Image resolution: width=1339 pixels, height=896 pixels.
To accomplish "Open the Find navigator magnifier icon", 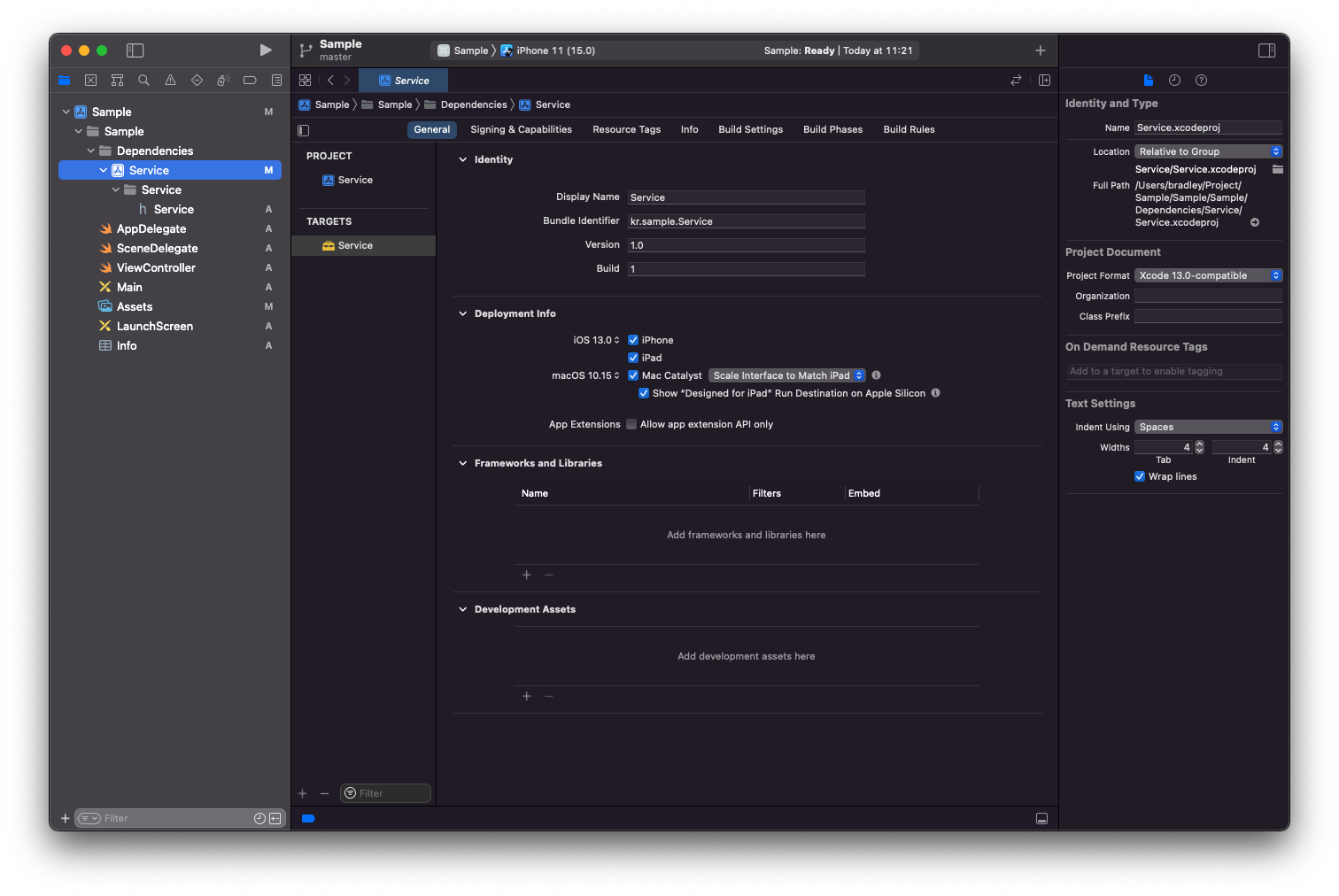I will pos(143,81).
